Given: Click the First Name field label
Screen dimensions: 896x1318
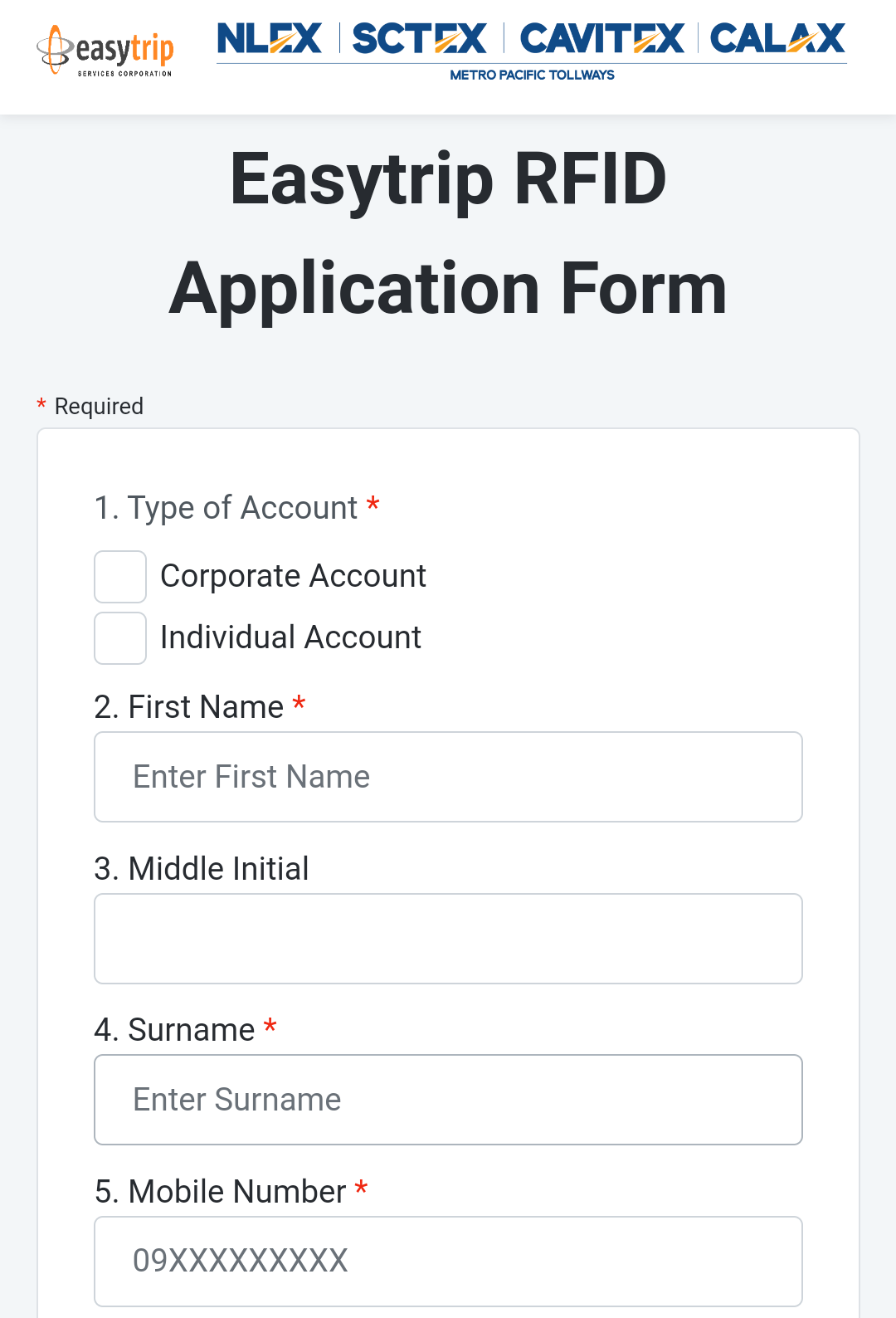Looking at the screenshot, I should pos(189,707).
